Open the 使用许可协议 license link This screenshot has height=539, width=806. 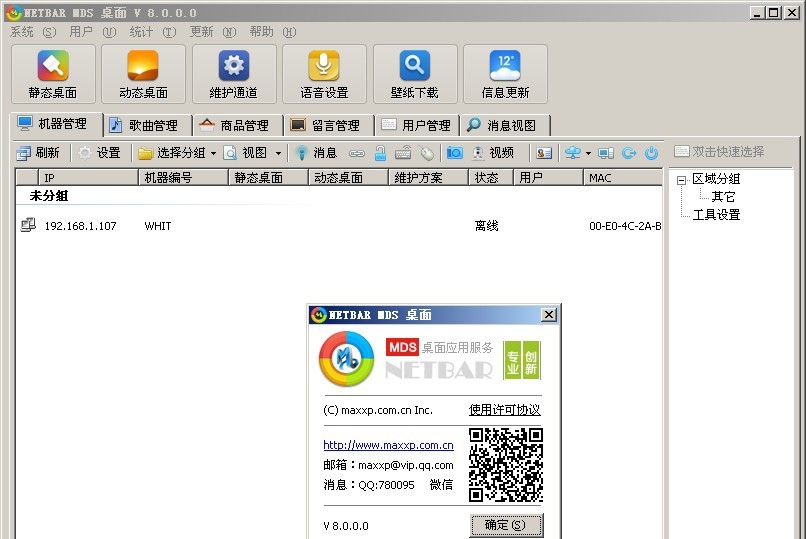(x=504, y=410)
